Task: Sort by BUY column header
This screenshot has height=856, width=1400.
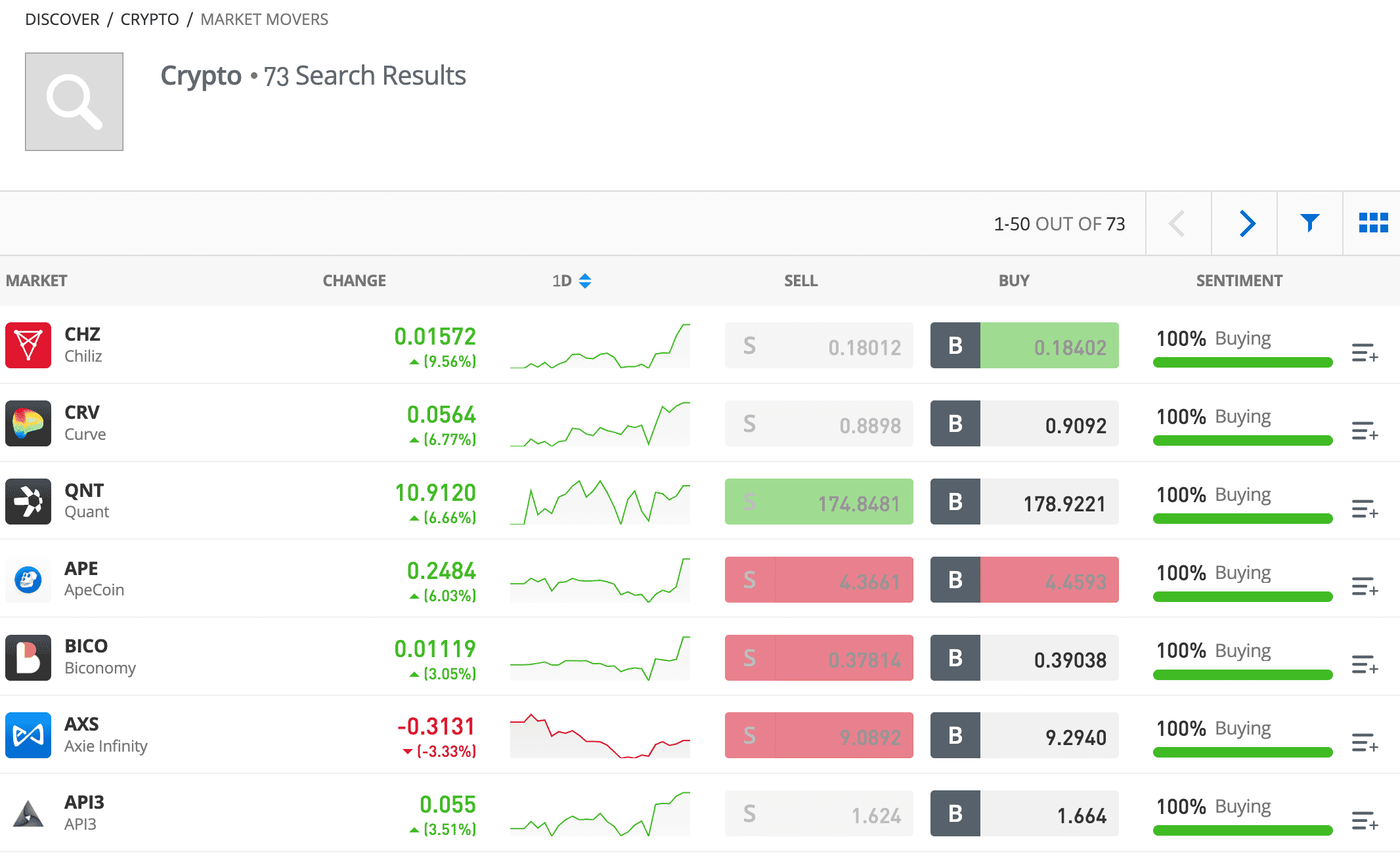Action: pos(1014,281)
